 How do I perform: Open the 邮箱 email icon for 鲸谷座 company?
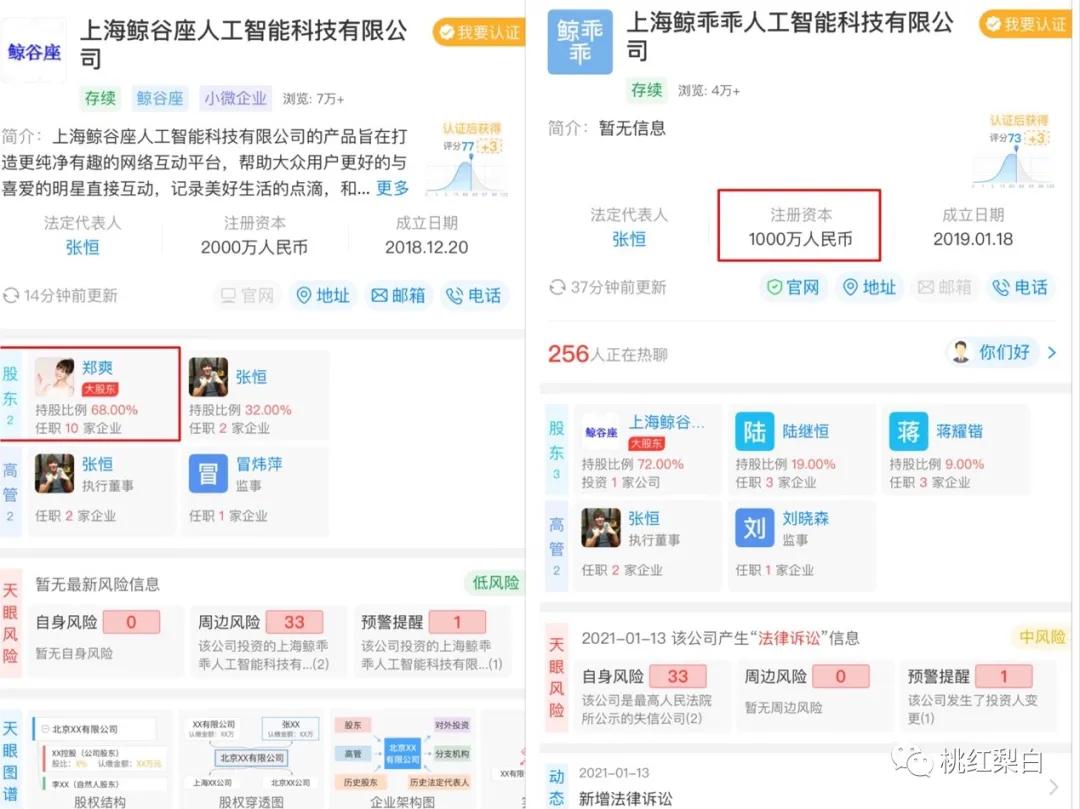pos(398,295)
